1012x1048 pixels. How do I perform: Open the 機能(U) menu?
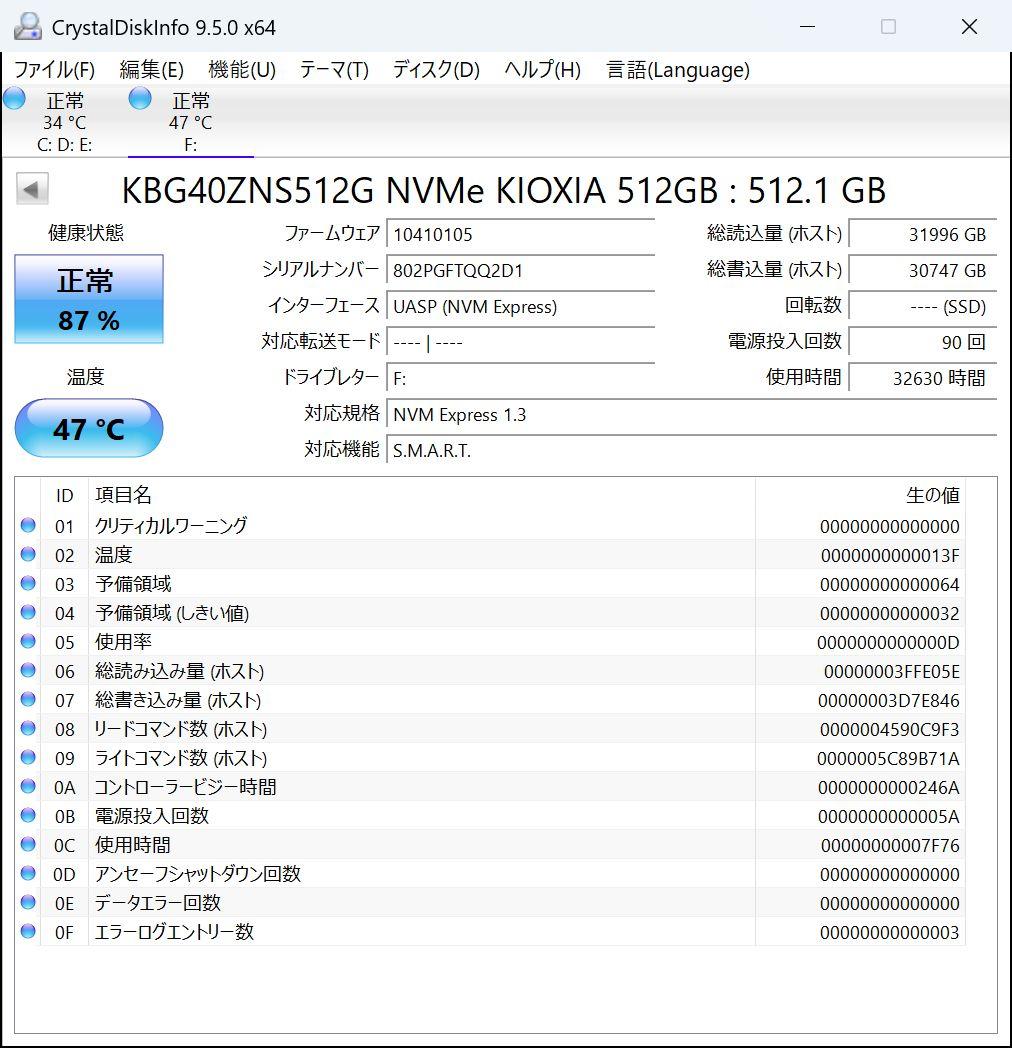(x=242, y=70)
